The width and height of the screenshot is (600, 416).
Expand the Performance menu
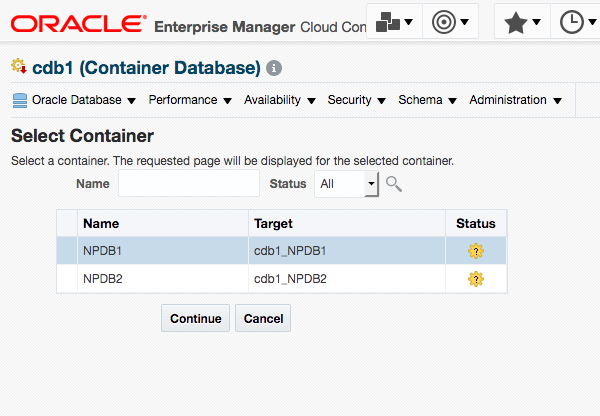(x=190, y=100)
